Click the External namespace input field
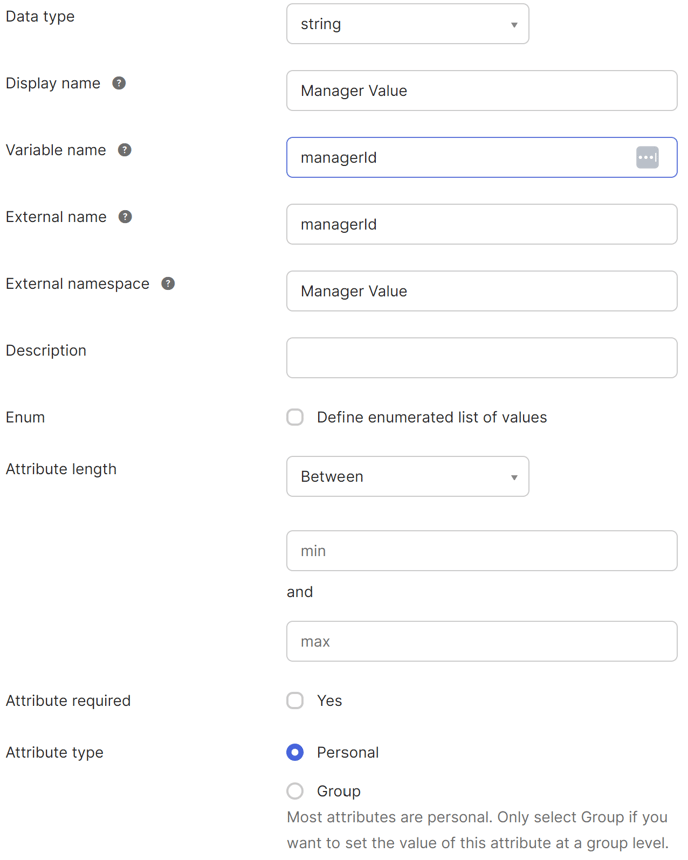Image resolution: width=688 pixels, height=860 pixels. tap(482, 292)
